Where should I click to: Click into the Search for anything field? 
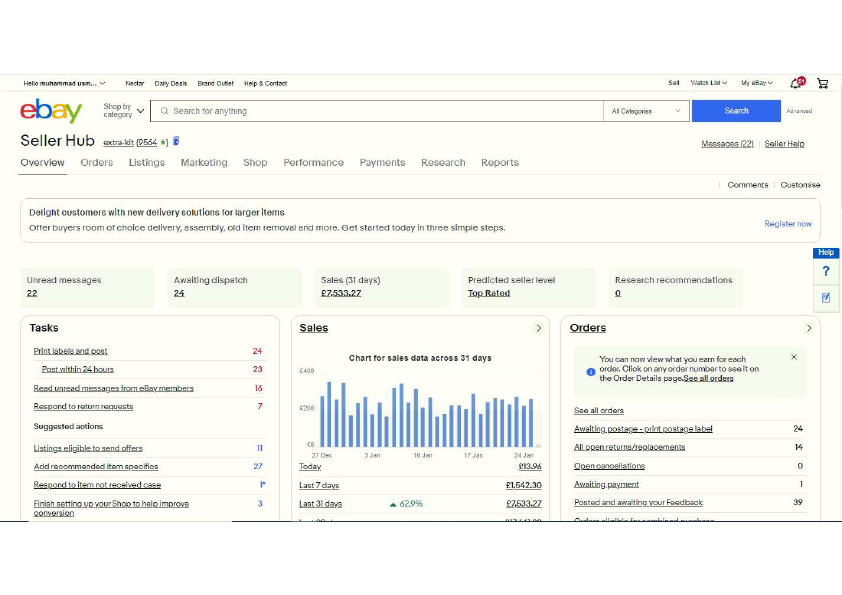377,111
